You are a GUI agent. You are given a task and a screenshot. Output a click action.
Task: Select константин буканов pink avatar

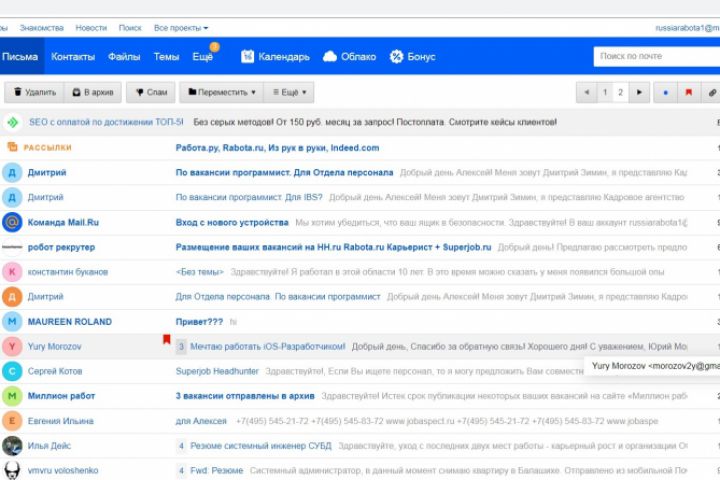coord(12,271)
